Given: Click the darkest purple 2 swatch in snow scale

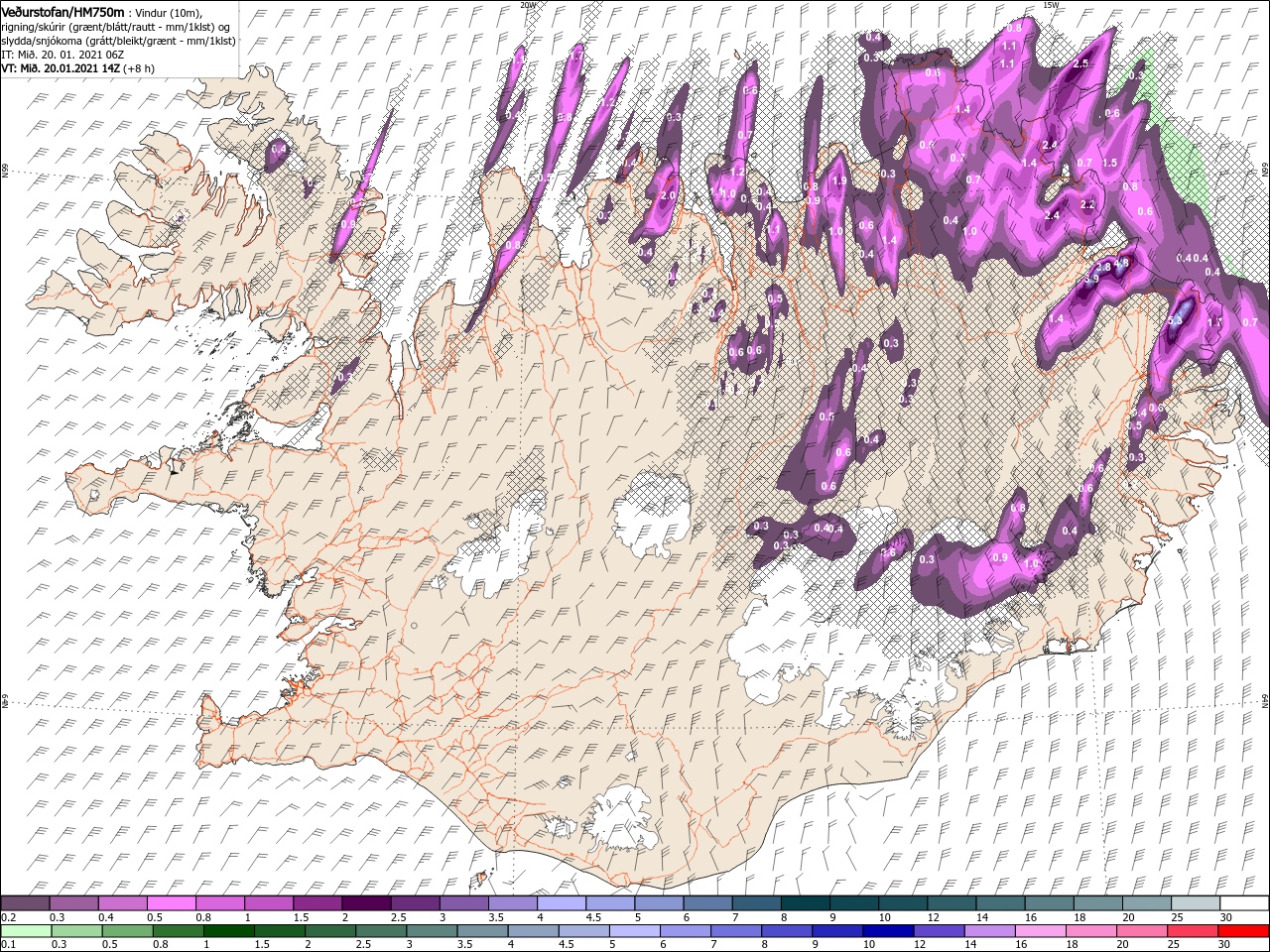Looking at the screenshot, I should [x=365, y=902].
